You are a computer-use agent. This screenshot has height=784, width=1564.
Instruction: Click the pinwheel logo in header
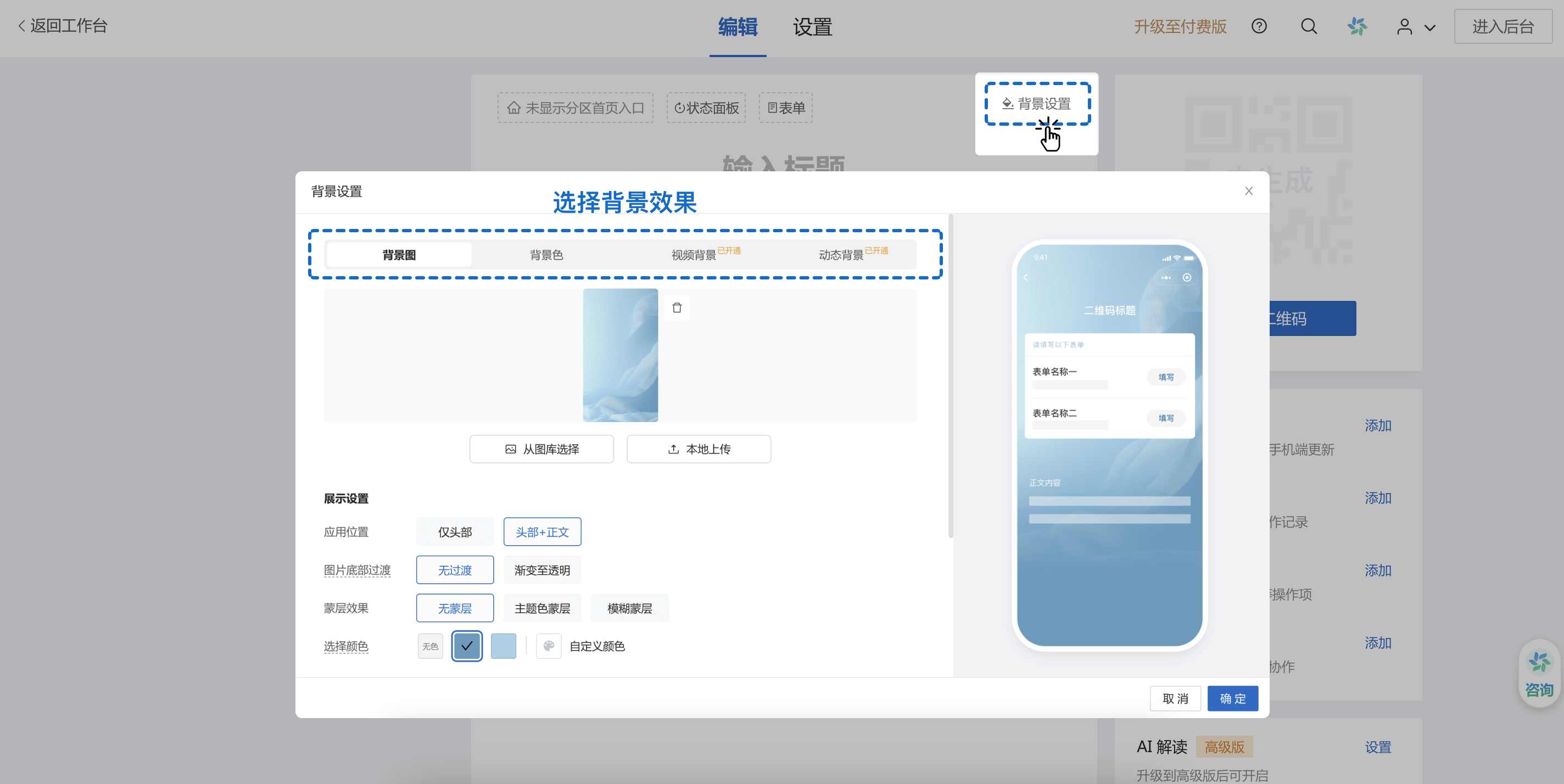coord(1357,26)
